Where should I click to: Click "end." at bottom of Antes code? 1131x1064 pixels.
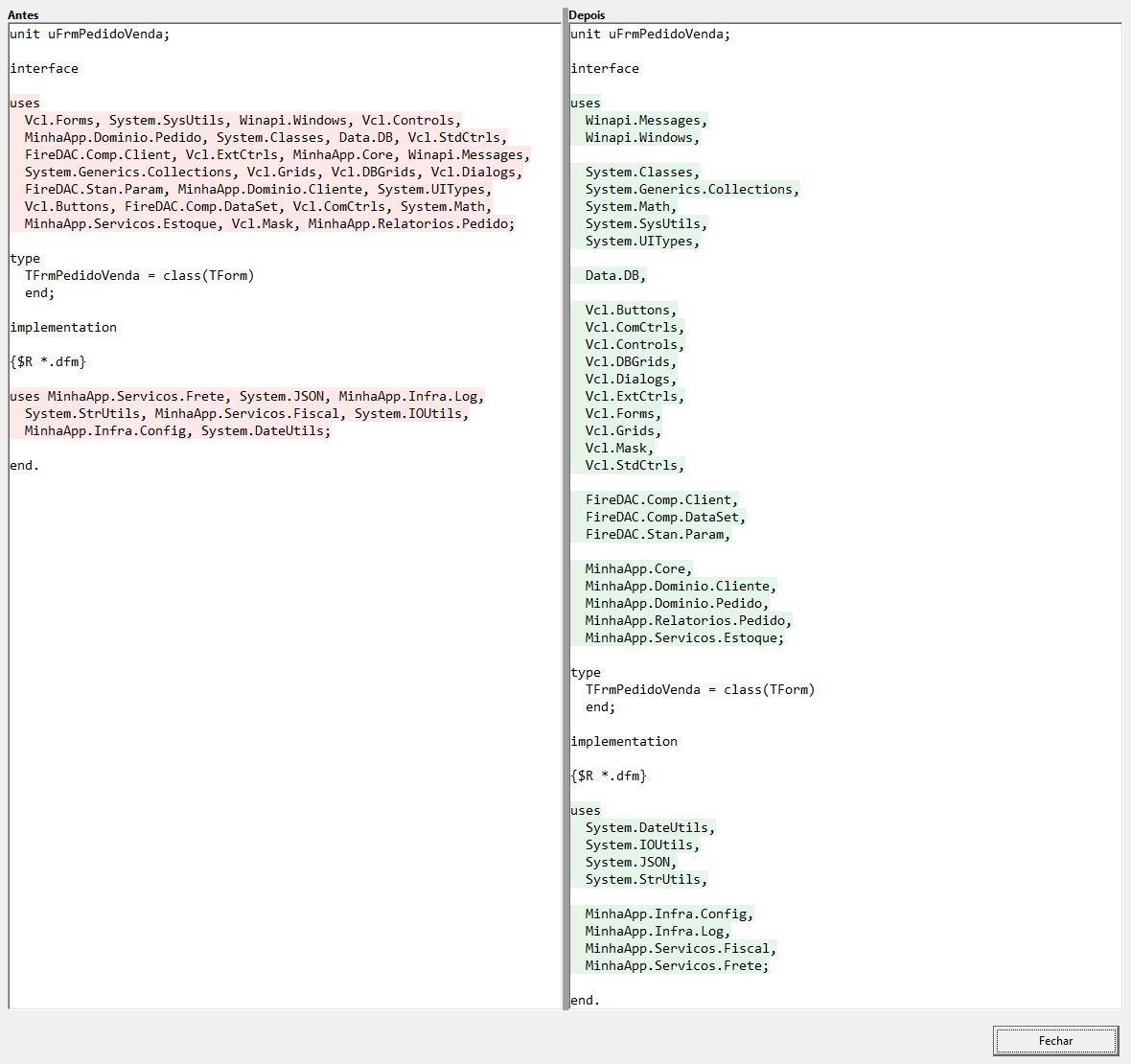pos(25,466)
